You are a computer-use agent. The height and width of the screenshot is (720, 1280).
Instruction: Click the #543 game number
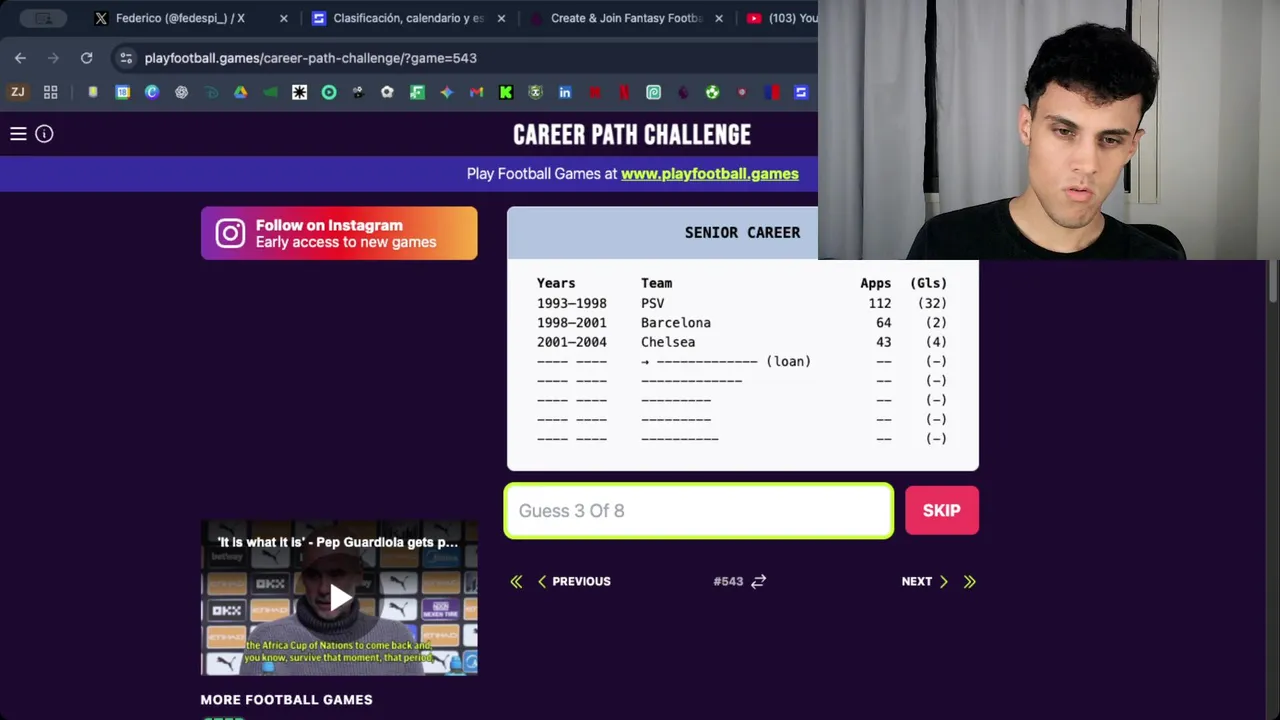728,581
